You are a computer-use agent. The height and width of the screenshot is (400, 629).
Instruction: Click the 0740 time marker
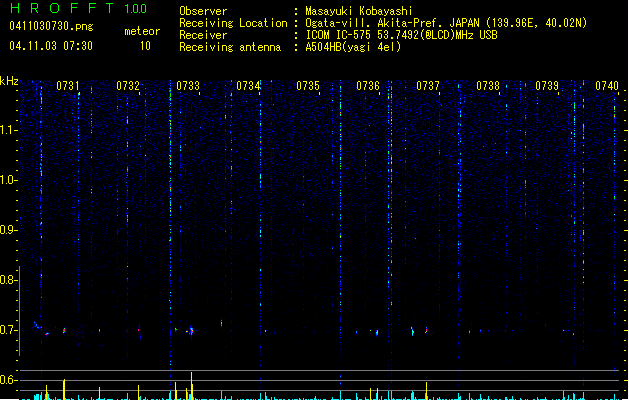point(607,86)
